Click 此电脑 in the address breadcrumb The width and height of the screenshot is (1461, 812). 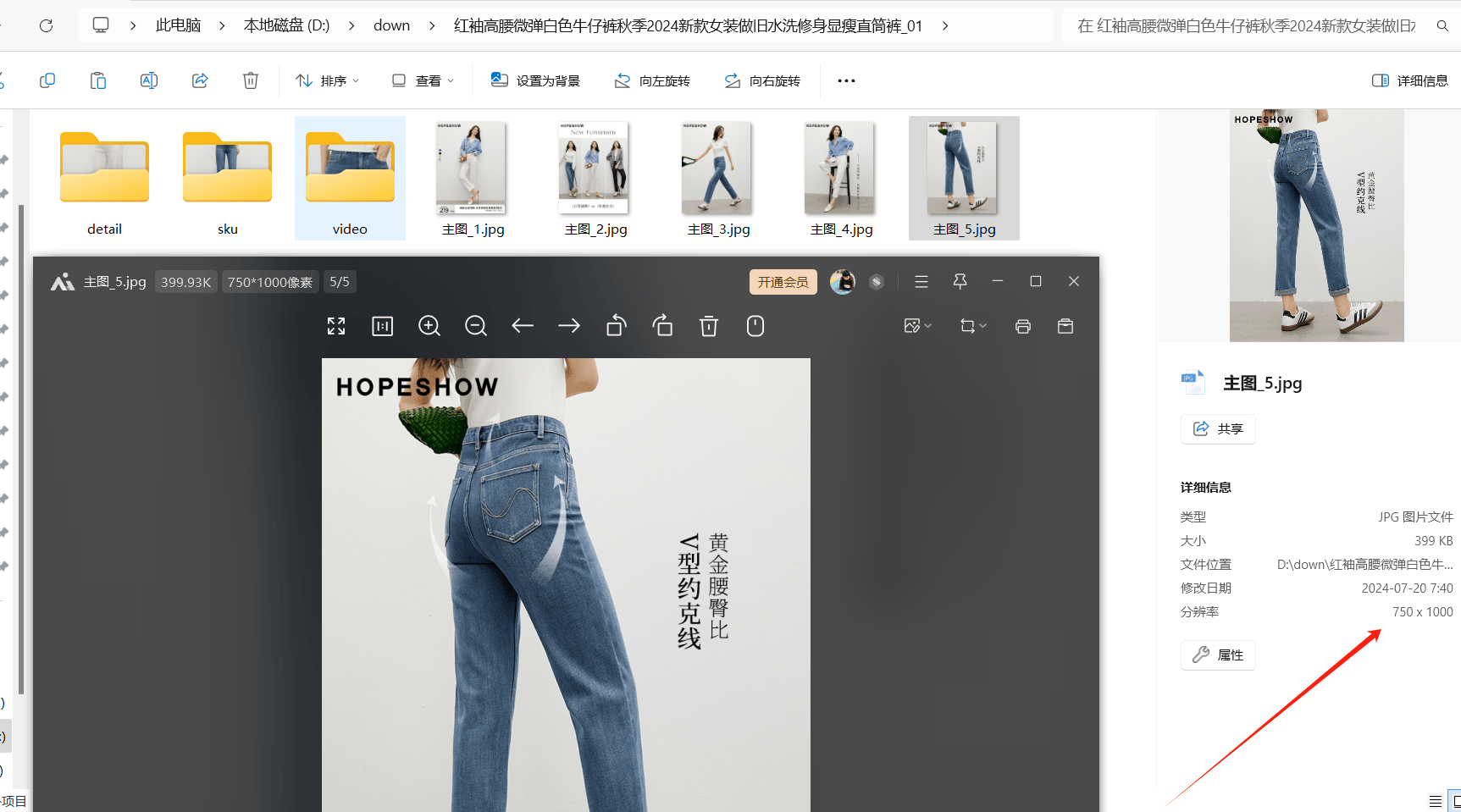178,25
